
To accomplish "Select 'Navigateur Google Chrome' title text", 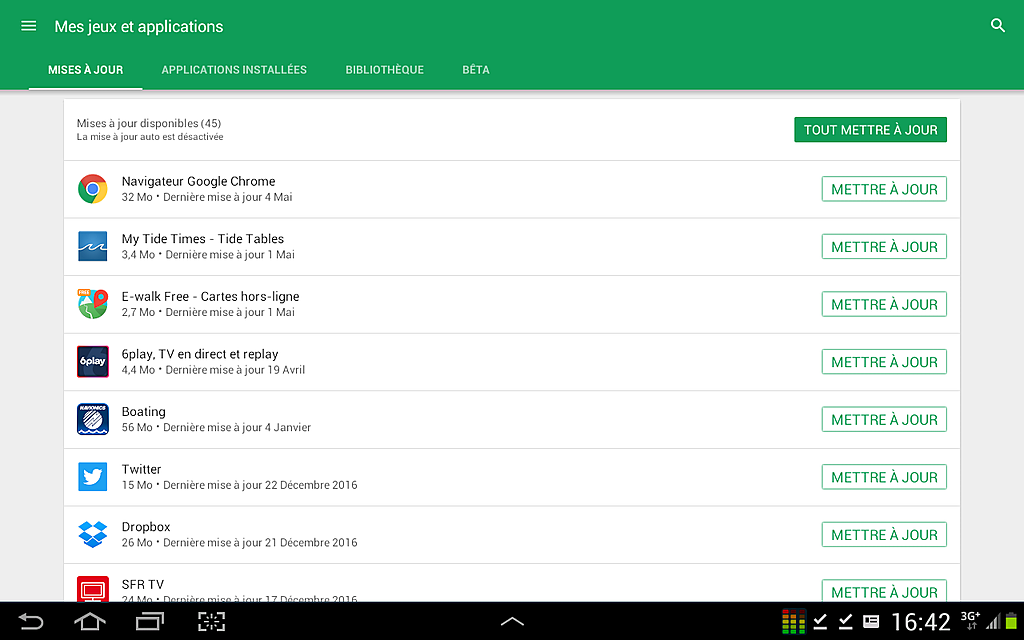I will 199,181.
